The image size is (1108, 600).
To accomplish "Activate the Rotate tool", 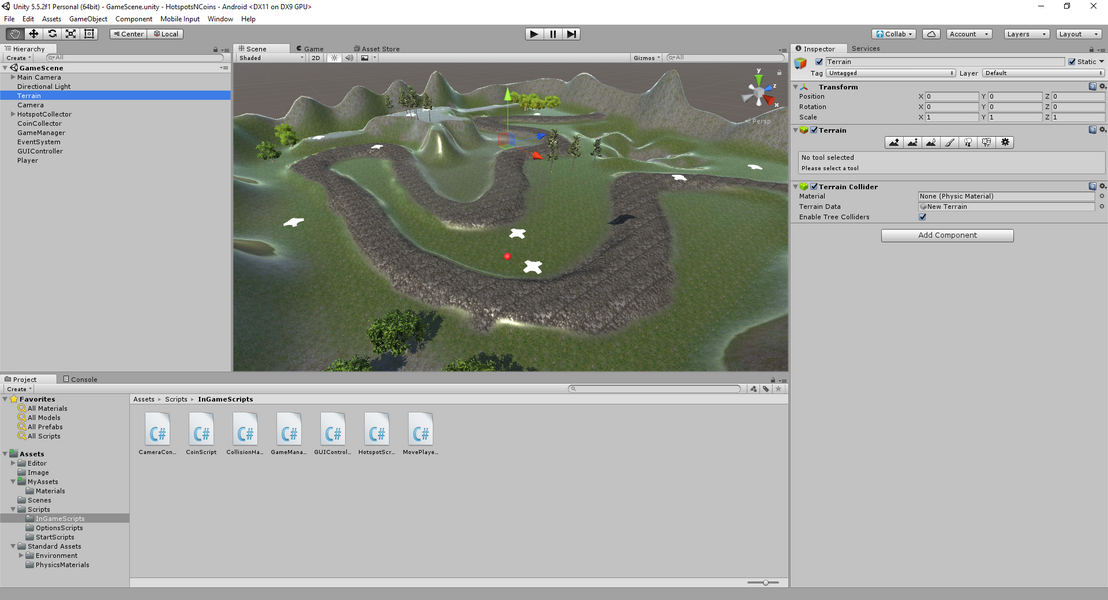I will pyautogui.click(x=52, y=34).
